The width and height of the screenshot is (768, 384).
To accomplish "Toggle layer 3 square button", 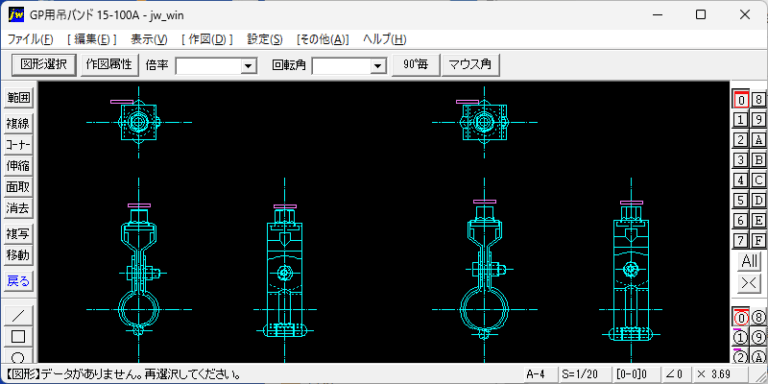I will pyautogui.click(x=741, y=160).
